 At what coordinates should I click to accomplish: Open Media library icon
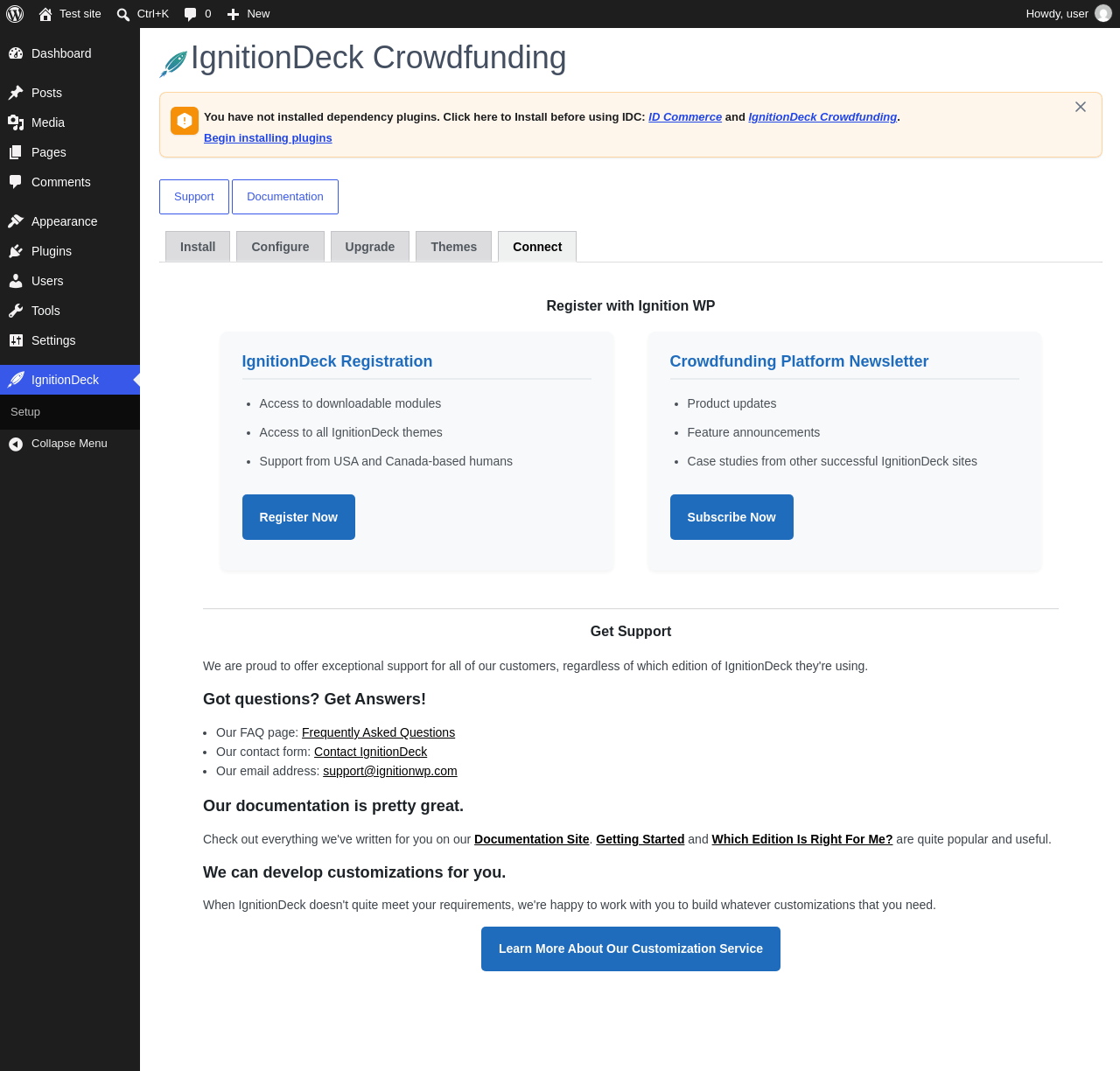coord(16,122)
